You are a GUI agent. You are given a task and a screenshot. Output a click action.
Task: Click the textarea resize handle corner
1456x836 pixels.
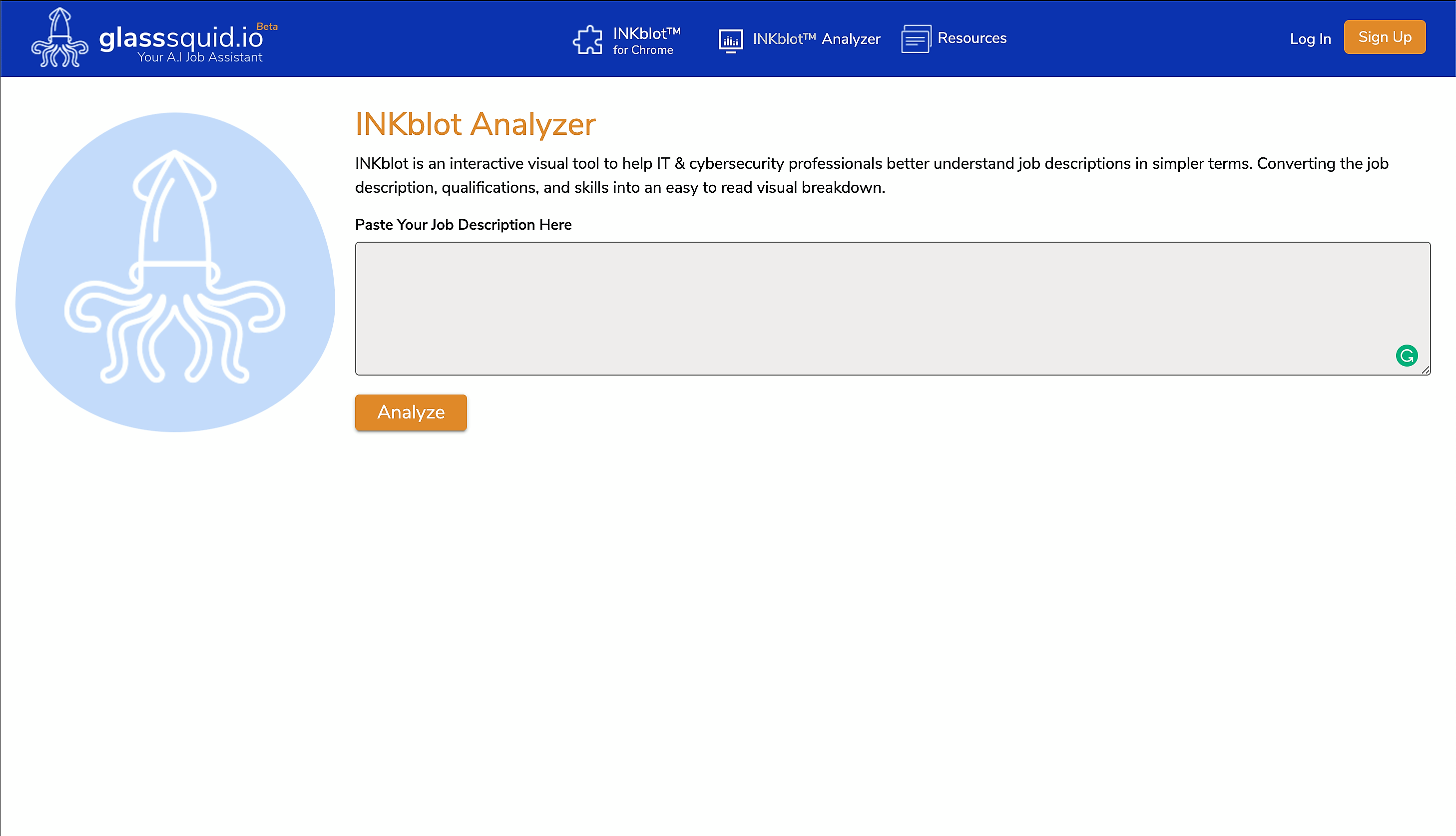(x=1425, y=371)
